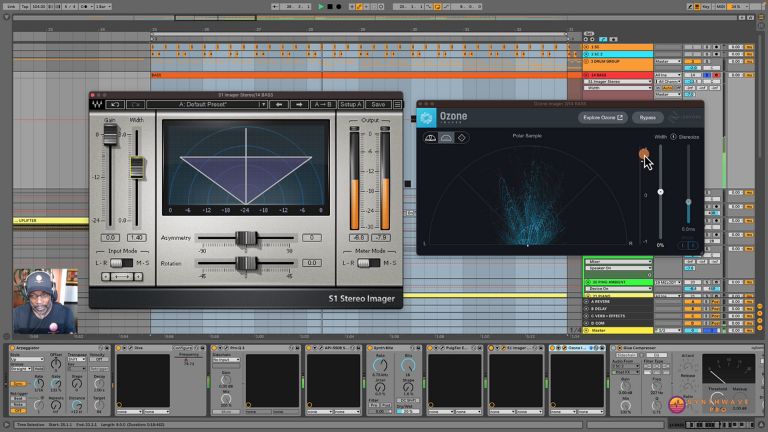Save the S1 Imager preset
This screenshot has height=432, width=768.
click(378, 104)
